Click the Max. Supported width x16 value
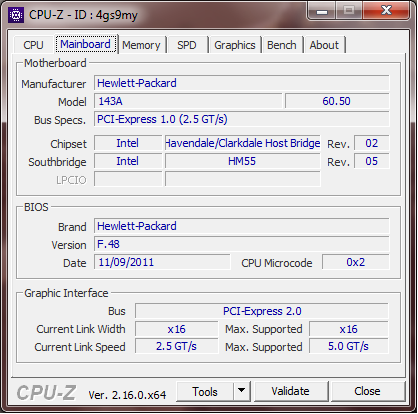418x414 pixels. [349, 329]
